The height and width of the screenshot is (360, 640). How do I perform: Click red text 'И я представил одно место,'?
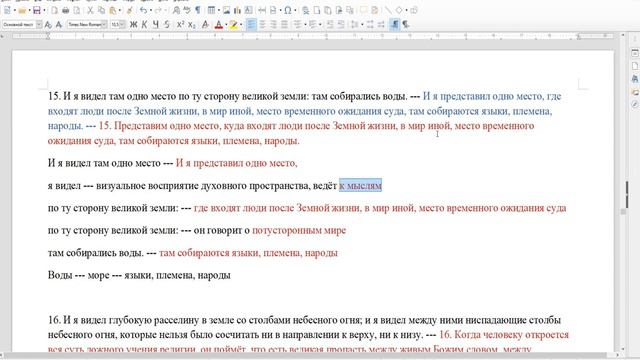(x=236, y=163)
